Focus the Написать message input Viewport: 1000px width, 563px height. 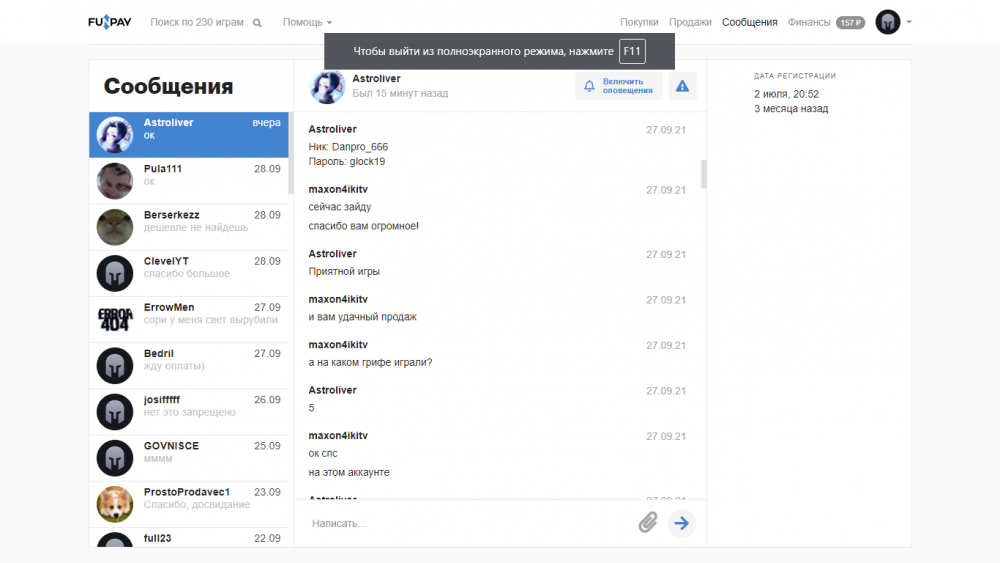[469, 523]
